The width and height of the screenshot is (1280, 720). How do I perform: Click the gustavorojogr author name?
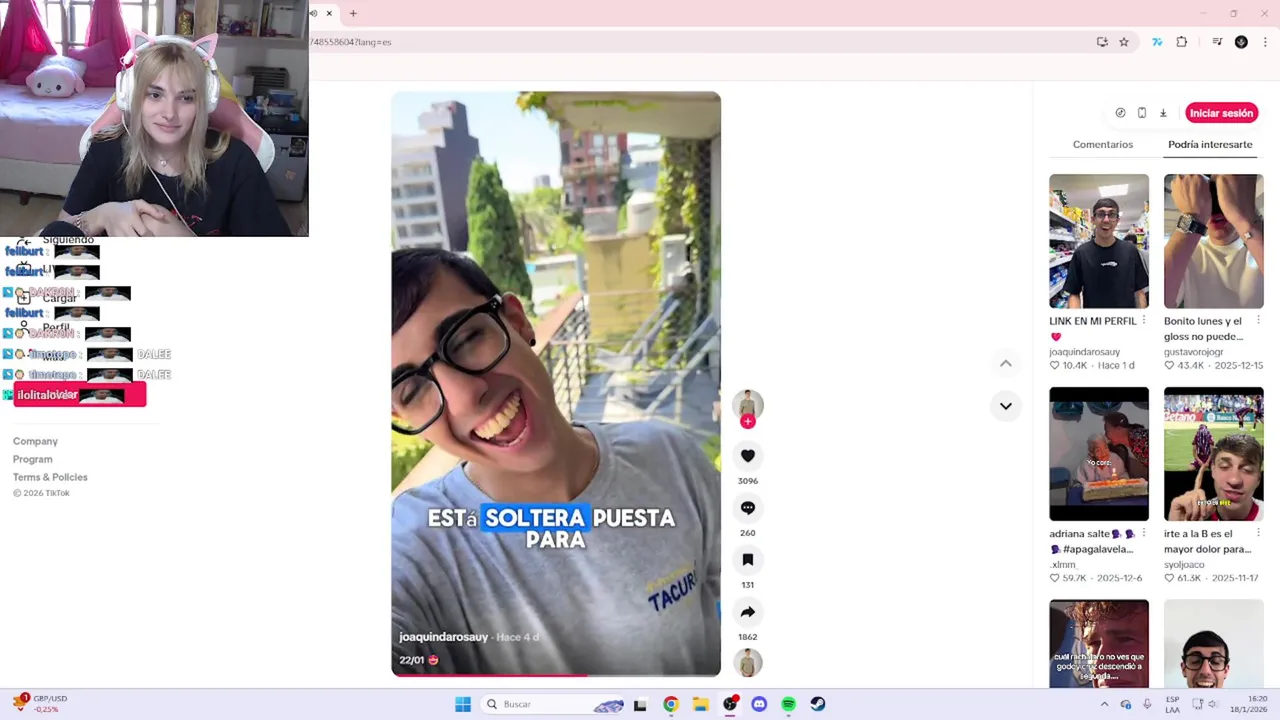click(1193, 352)
